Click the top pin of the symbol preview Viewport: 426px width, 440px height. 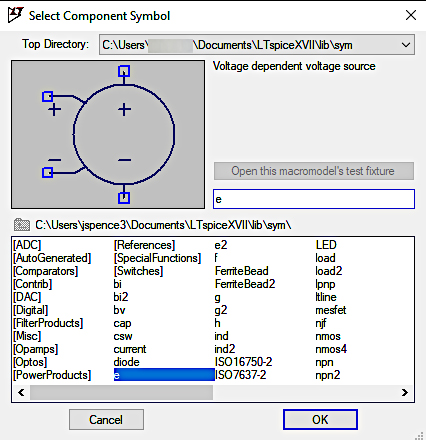tap(124, 71)
